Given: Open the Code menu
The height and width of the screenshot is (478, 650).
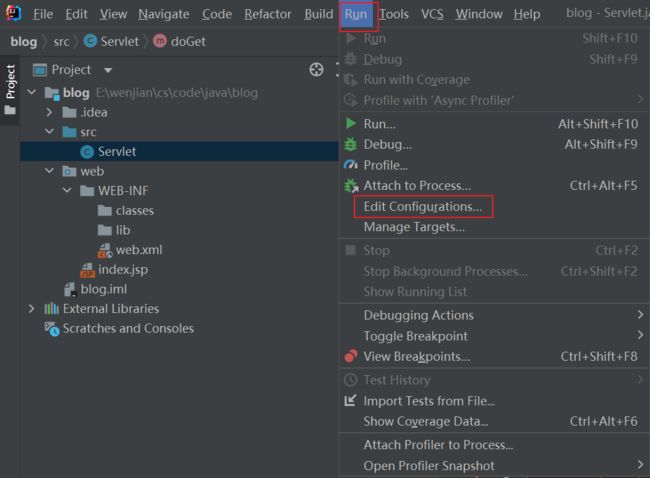Looking at the screenshot, I should point(216,14).
